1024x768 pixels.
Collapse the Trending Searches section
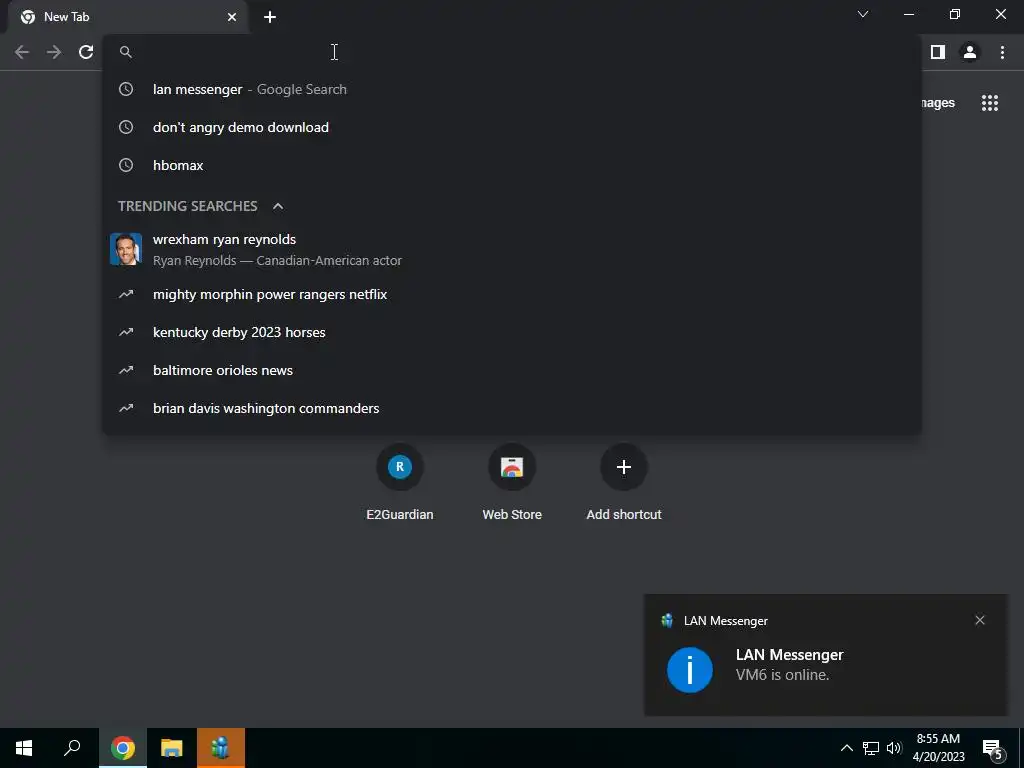click(x=278, y=206)
